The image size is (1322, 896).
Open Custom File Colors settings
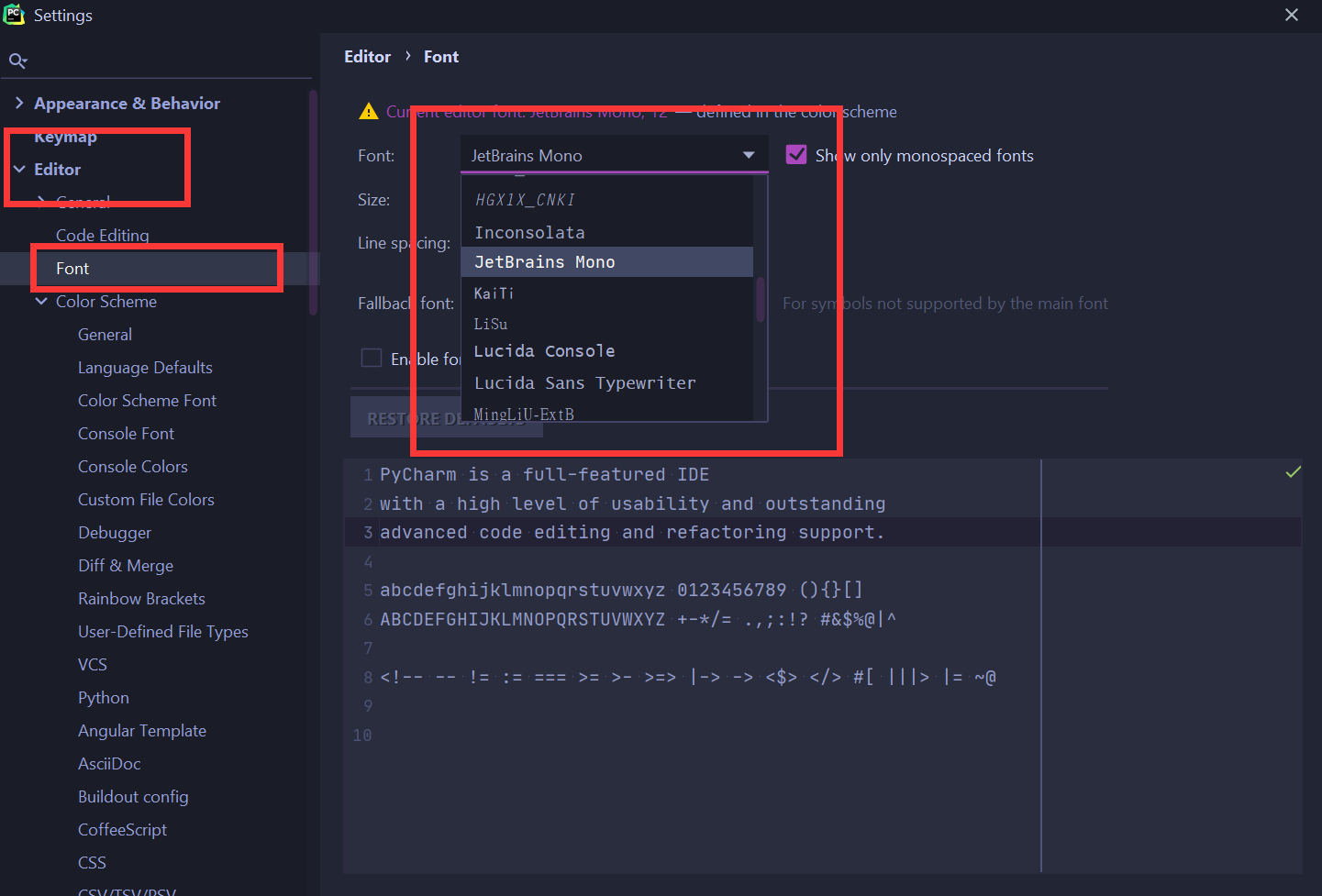146,499
